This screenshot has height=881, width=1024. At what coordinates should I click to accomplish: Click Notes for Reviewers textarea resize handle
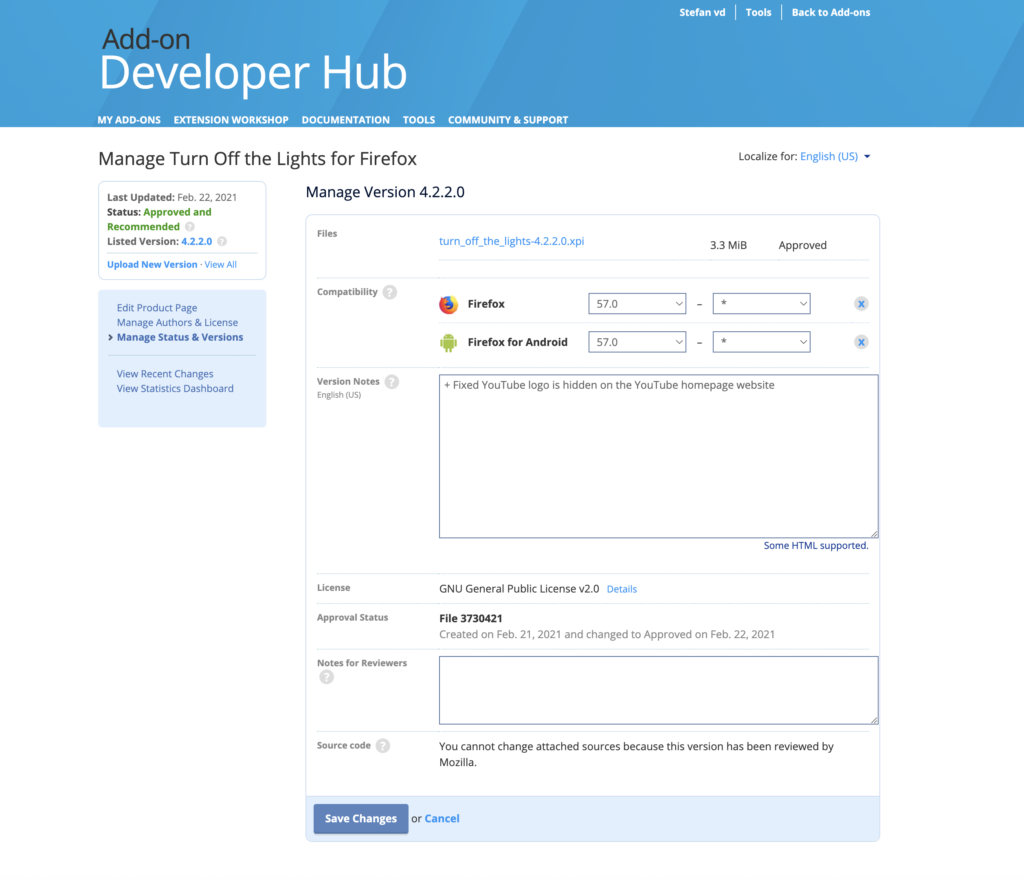click(x=874, y=720)
